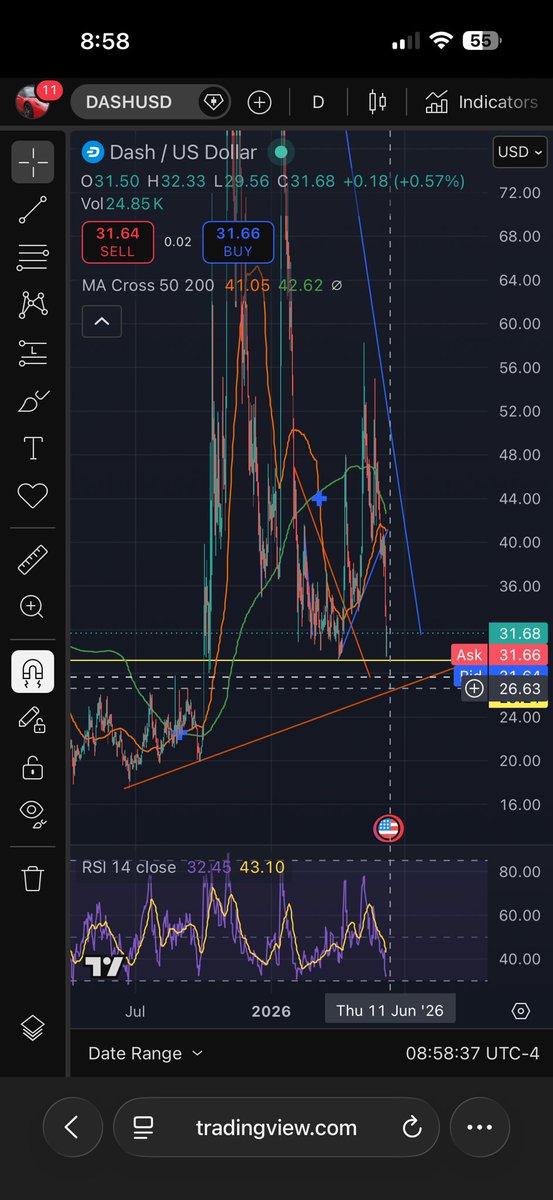The width and height of the screenshot is (553, 1200).
Task: Open the Indicators menu
Action: [x=481, y=102]
